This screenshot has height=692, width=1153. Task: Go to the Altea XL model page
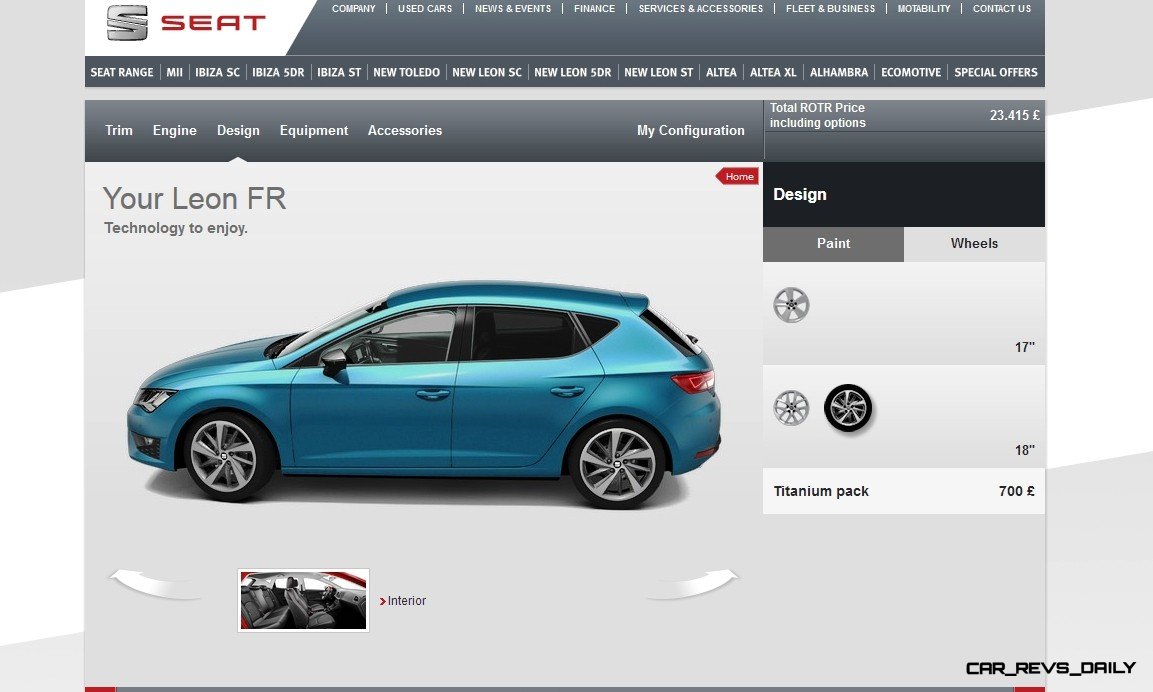[x=774, y=72]
